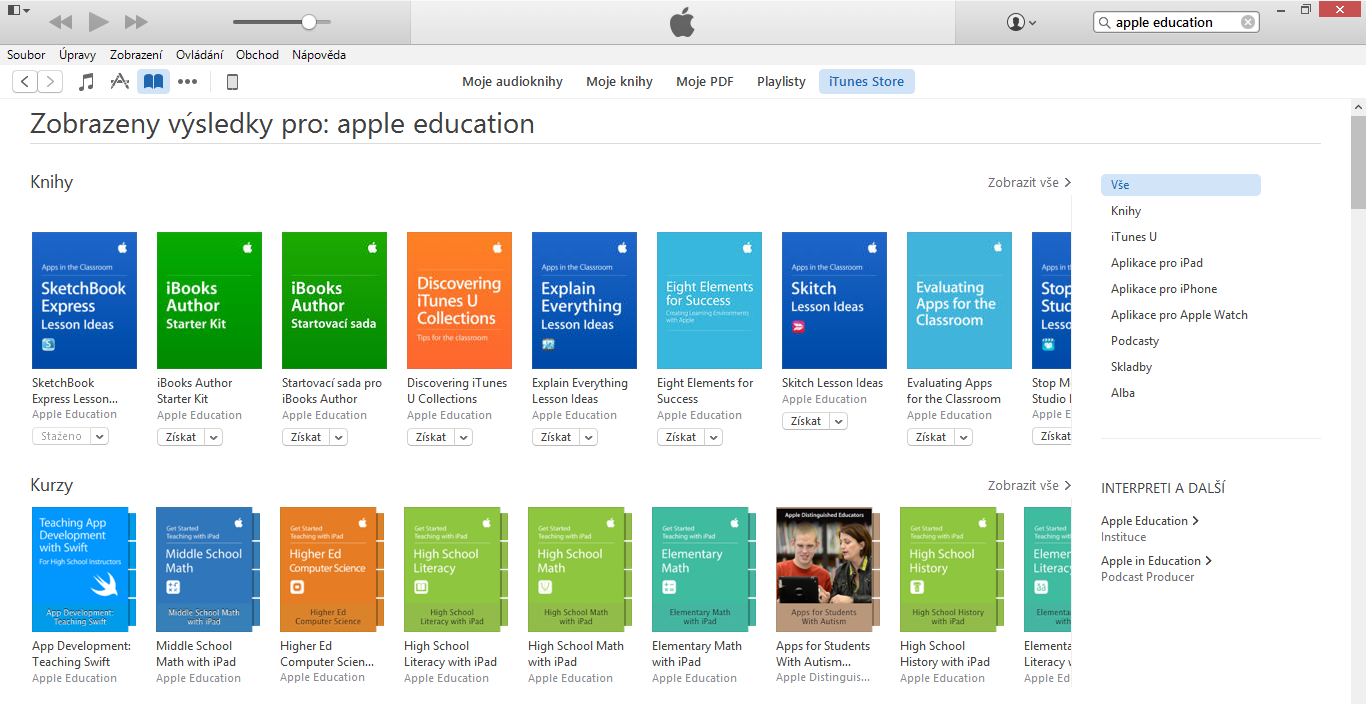Screen dimensions: 1366x704
Task: Expand dropdown arrow for Discovering iTunes U Získat
Action: tap(464, 437)
